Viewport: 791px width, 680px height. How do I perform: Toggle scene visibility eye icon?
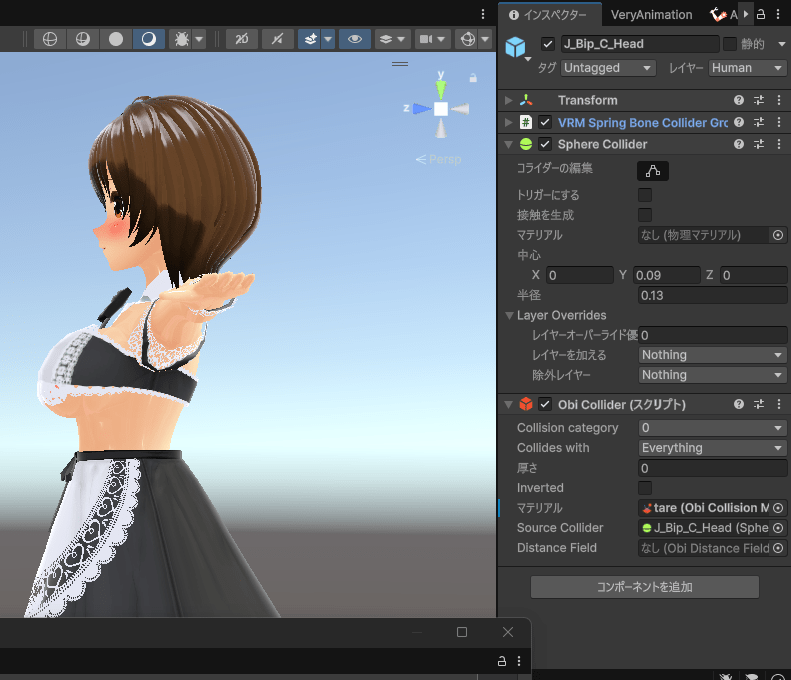coord(355,39)
